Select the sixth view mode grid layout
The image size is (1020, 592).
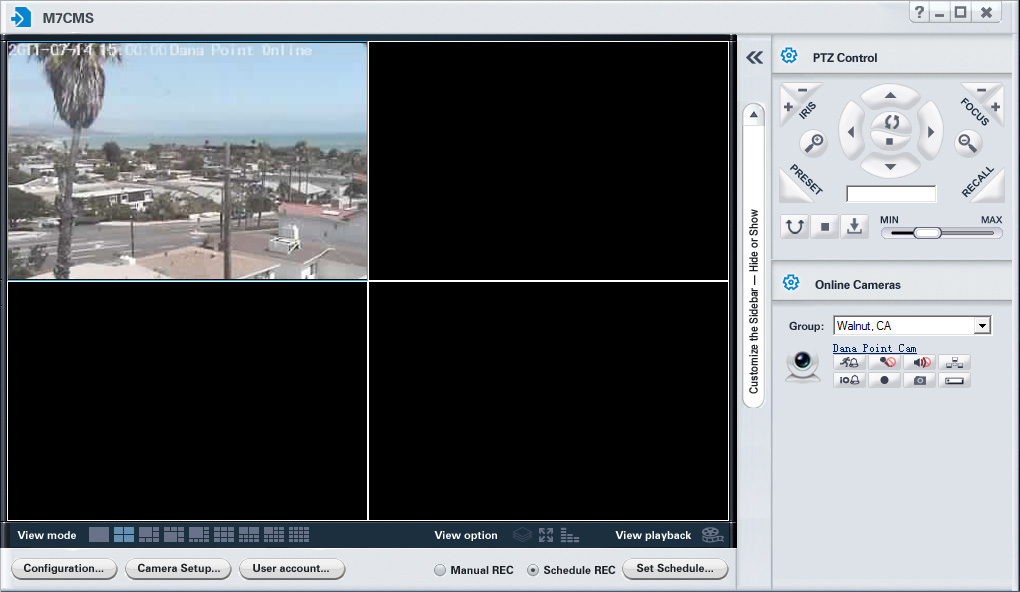pos(224,535)
